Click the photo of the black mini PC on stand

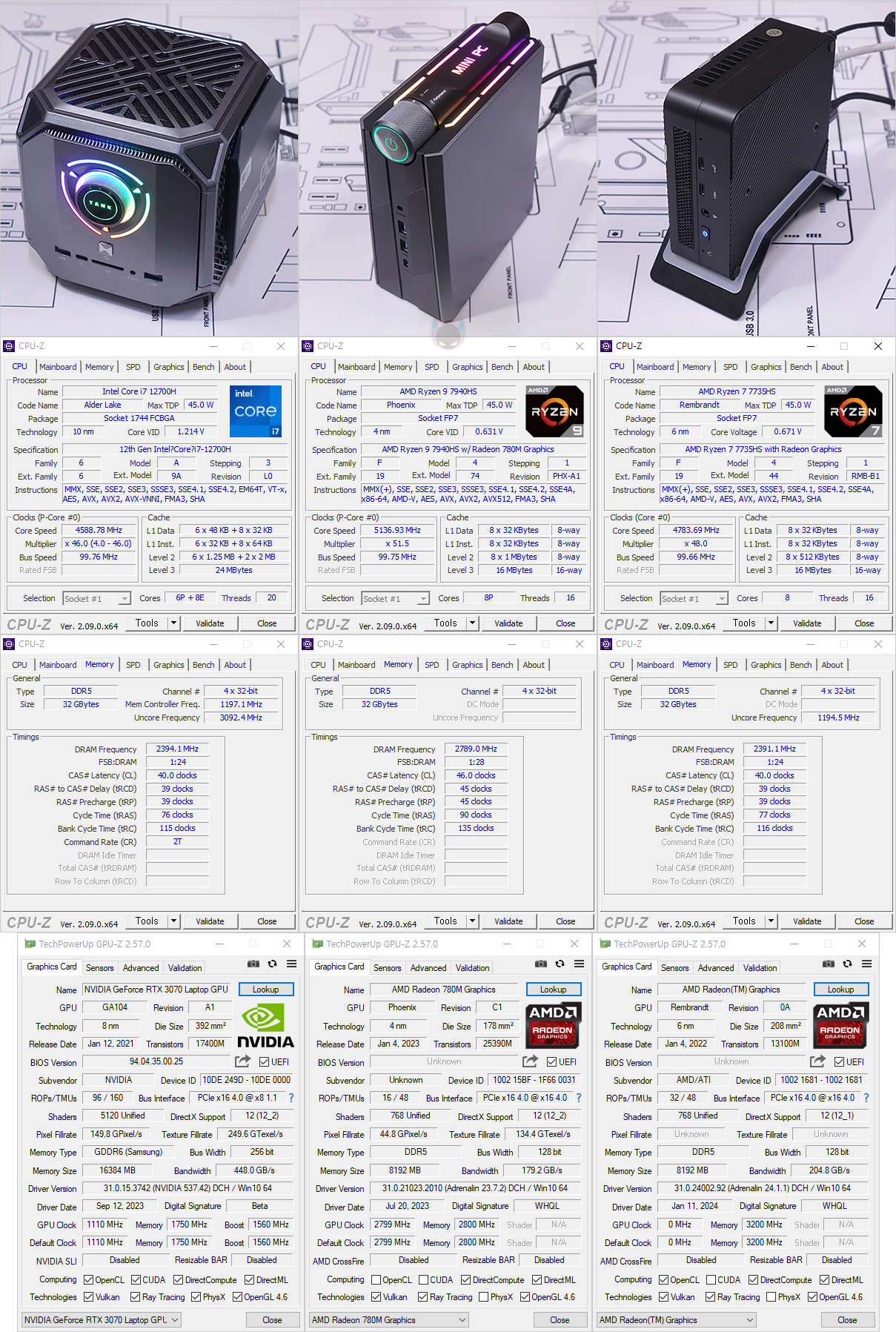click(x=747, y=168)
